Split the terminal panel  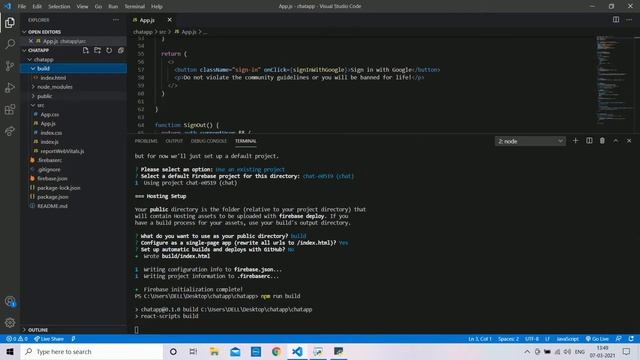tap(589, 140)
